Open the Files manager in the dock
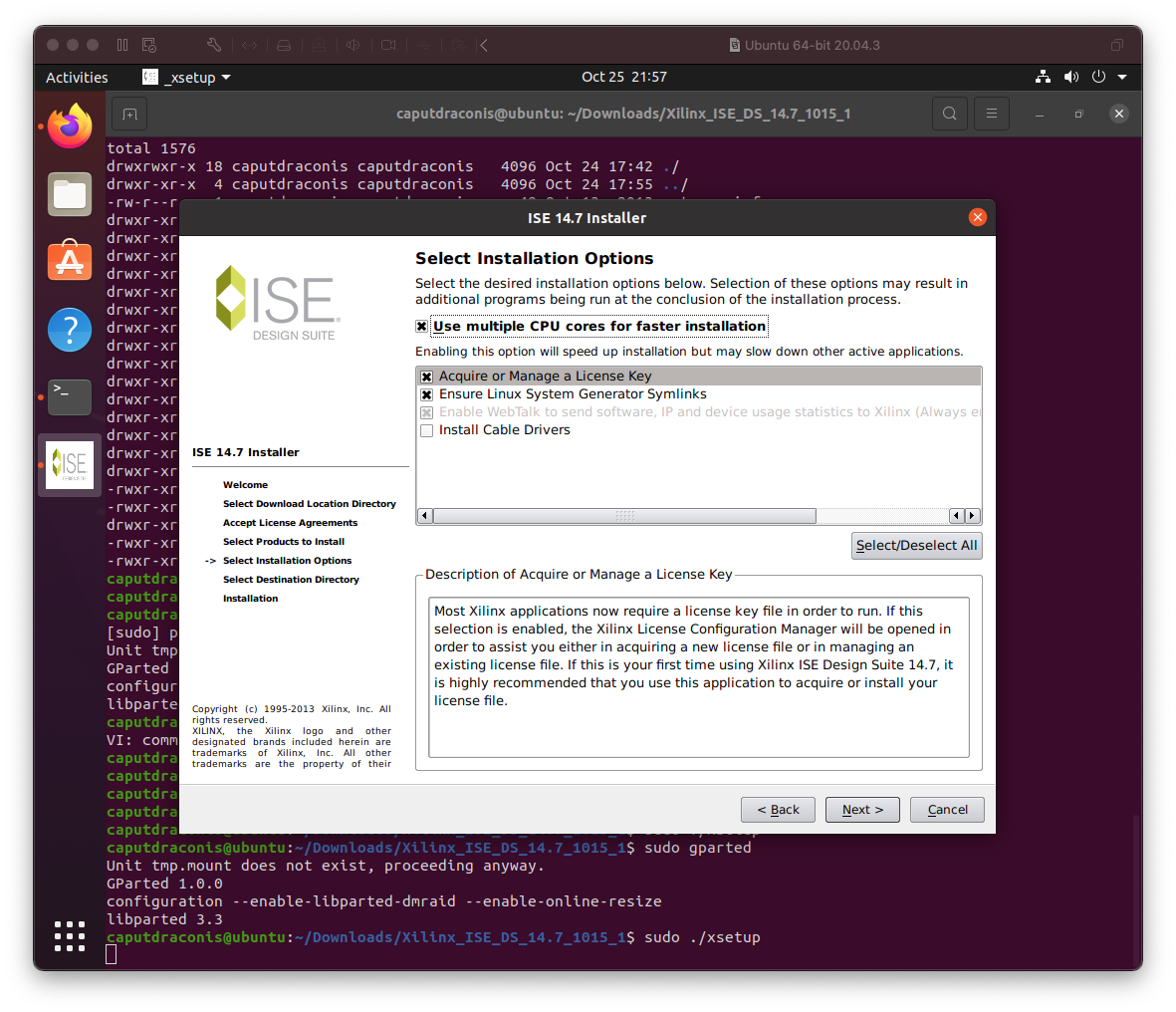The height and width of the screenshot is (1012, 1176). [x=70, y=194]
